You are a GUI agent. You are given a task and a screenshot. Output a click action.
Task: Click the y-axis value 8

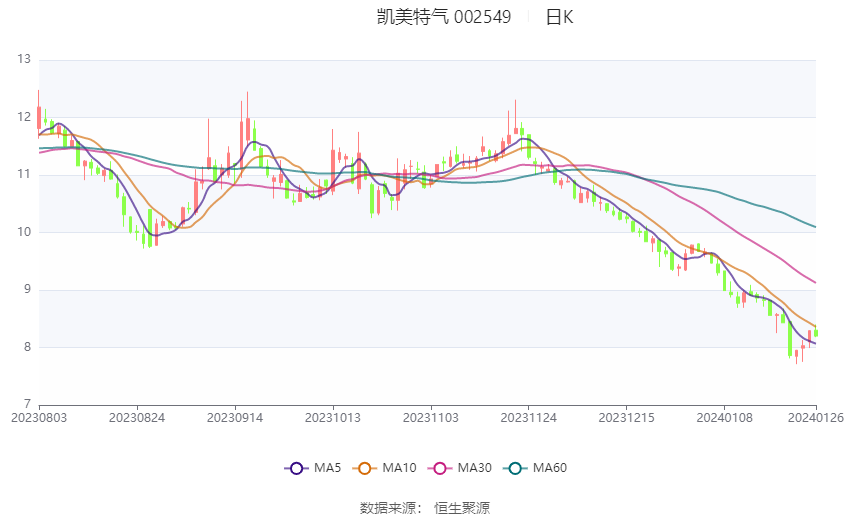27,347
